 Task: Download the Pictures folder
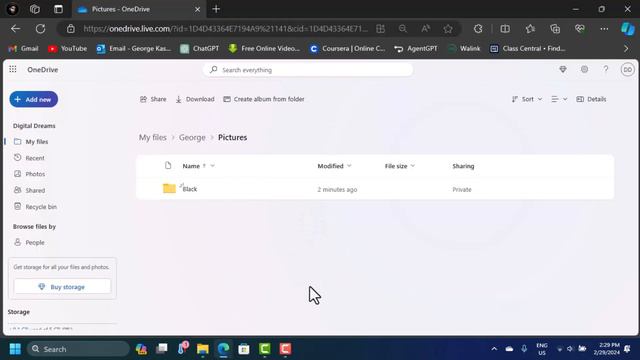195,99
